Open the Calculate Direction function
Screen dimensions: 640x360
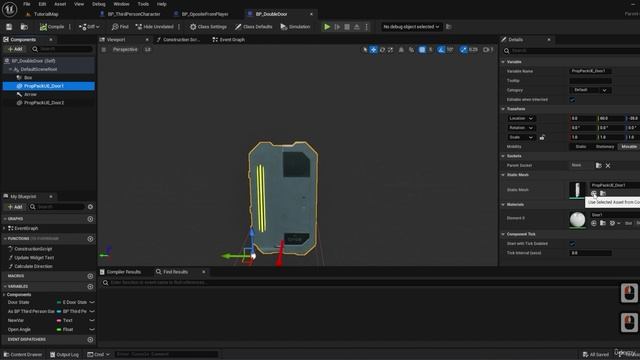click(x=33, y=267)
